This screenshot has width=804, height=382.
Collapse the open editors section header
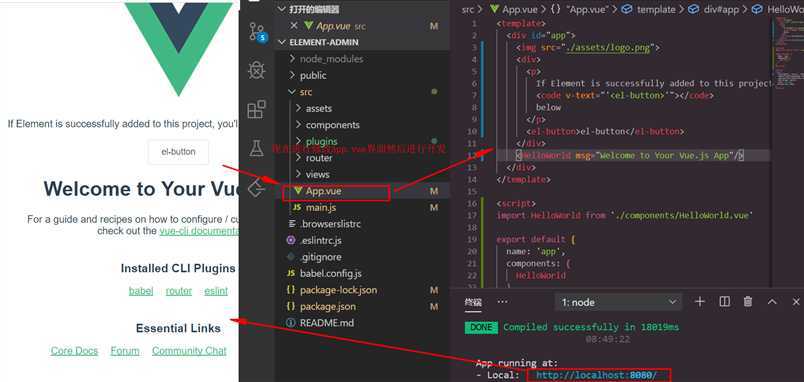tap(362, 9)
